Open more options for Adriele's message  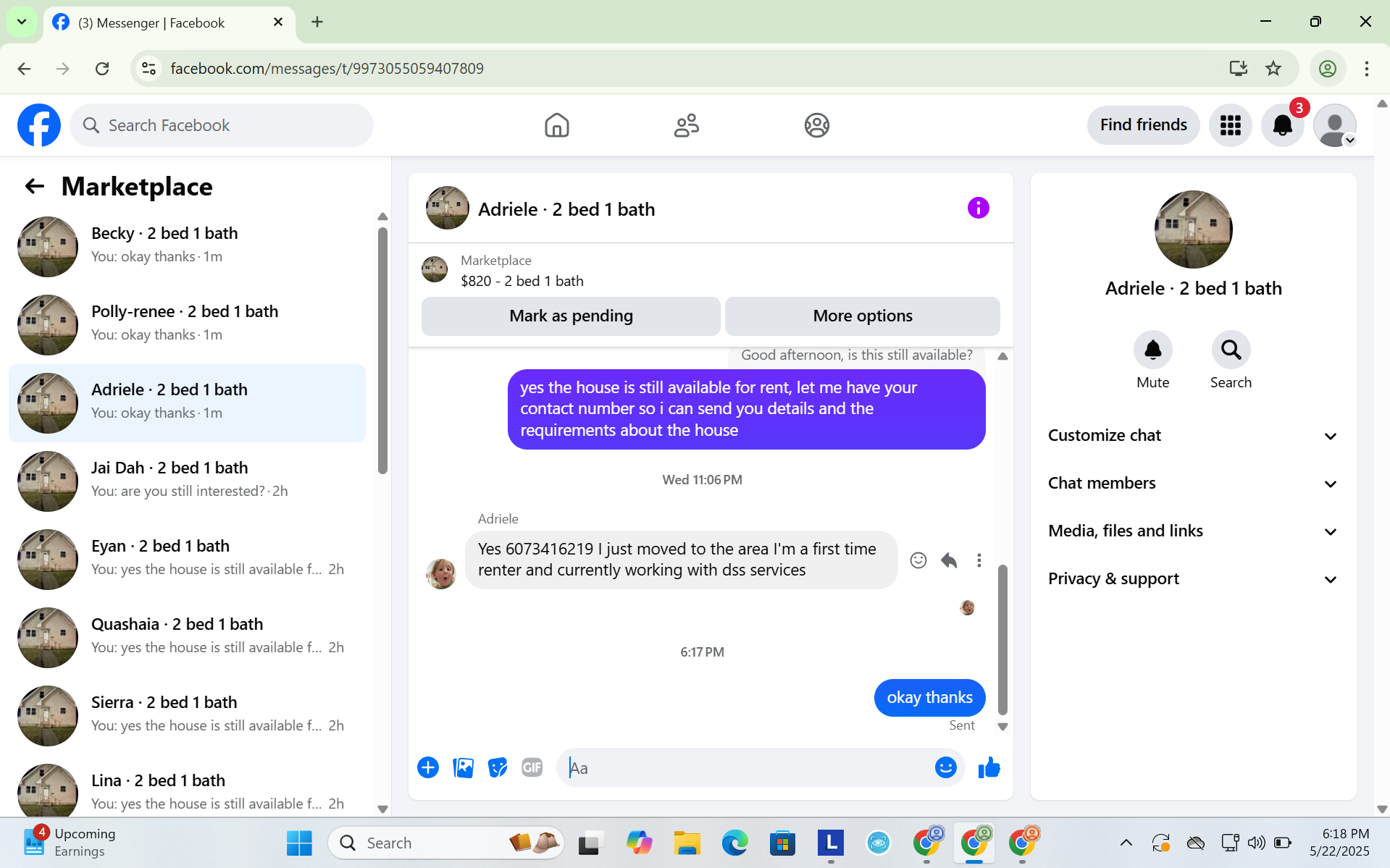979,560
